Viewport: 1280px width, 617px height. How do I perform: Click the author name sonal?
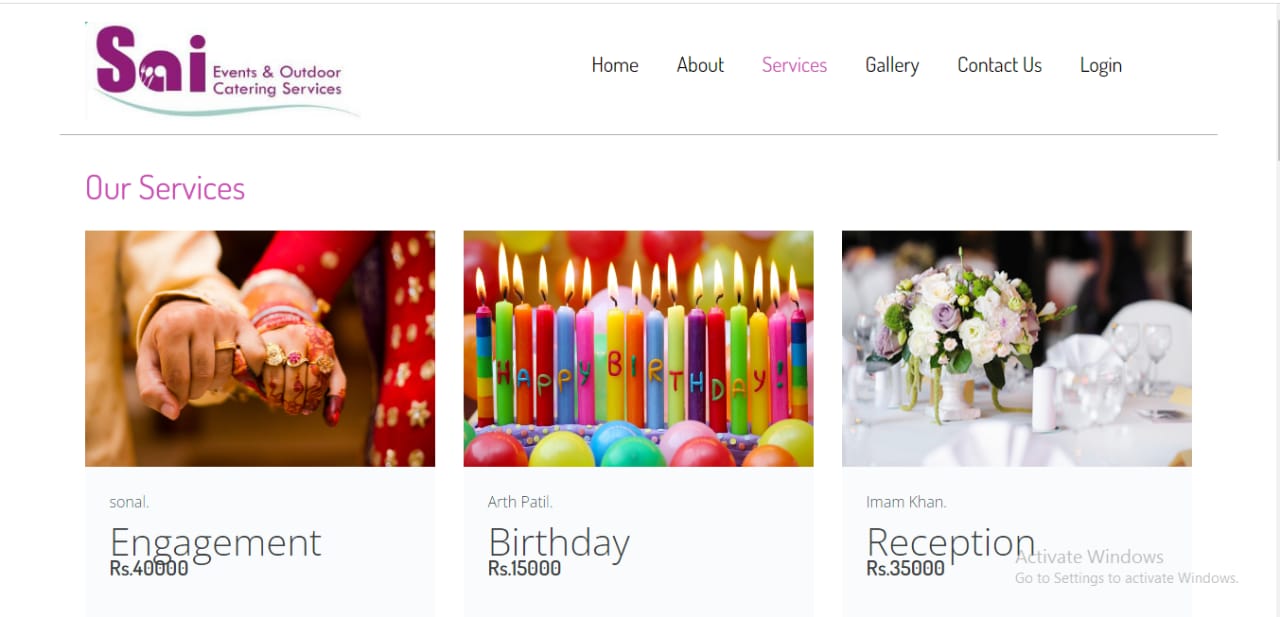pos(129,502)
